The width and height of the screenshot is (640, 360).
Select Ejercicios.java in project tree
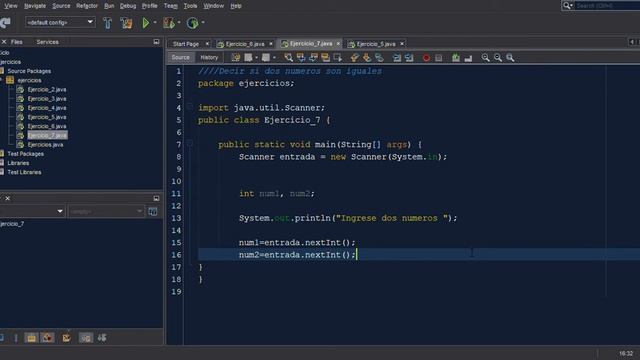point(45,144)
